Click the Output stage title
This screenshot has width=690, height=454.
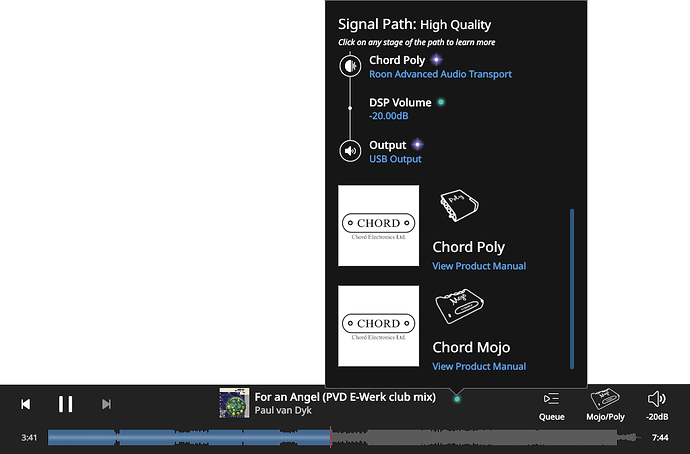click(x=388, y=145)
